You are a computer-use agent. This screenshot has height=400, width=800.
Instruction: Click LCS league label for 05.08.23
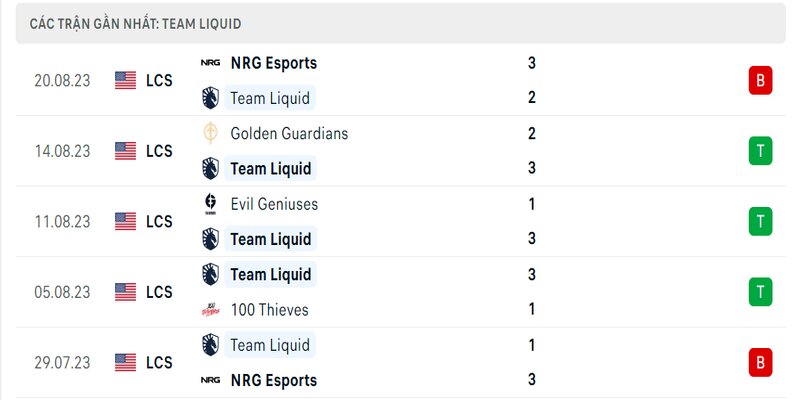(159, 292)
